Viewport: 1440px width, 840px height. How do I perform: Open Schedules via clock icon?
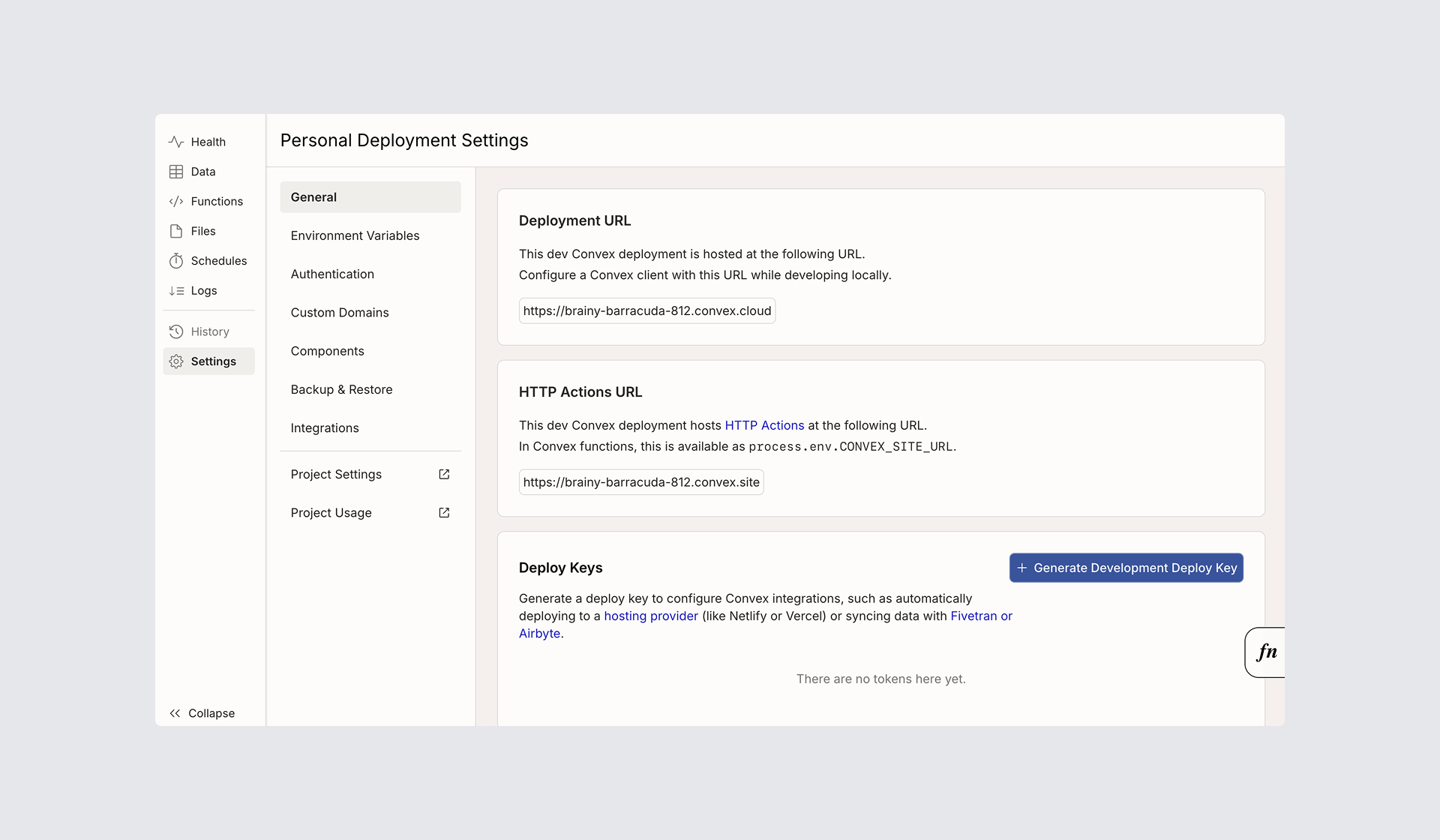pyautogui.click(x=175, y=260)
